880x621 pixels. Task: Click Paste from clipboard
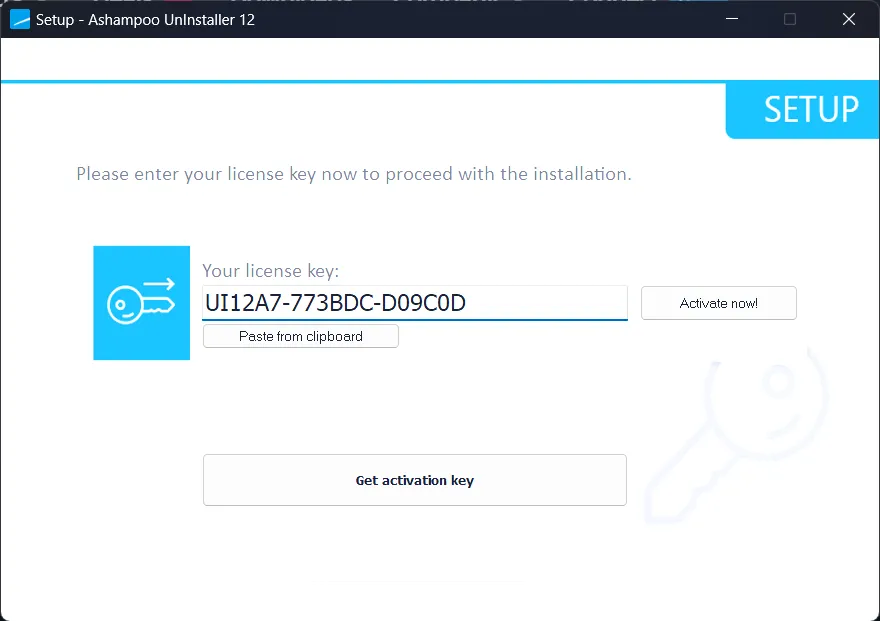pyautogui.click(x=300, y=336)
